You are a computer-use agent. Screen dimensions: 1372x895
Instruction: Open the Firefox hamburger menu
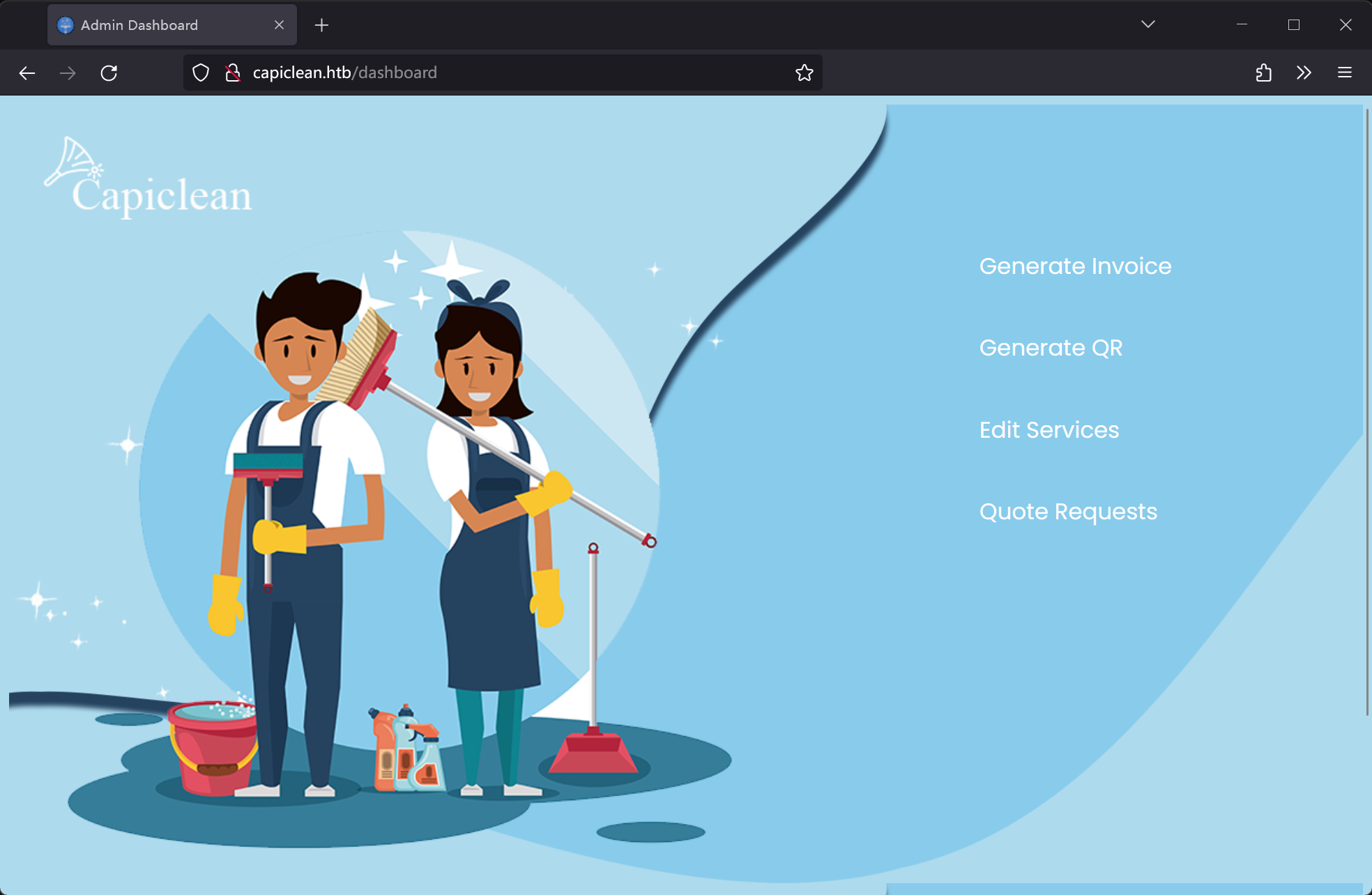coord(1345,72)
